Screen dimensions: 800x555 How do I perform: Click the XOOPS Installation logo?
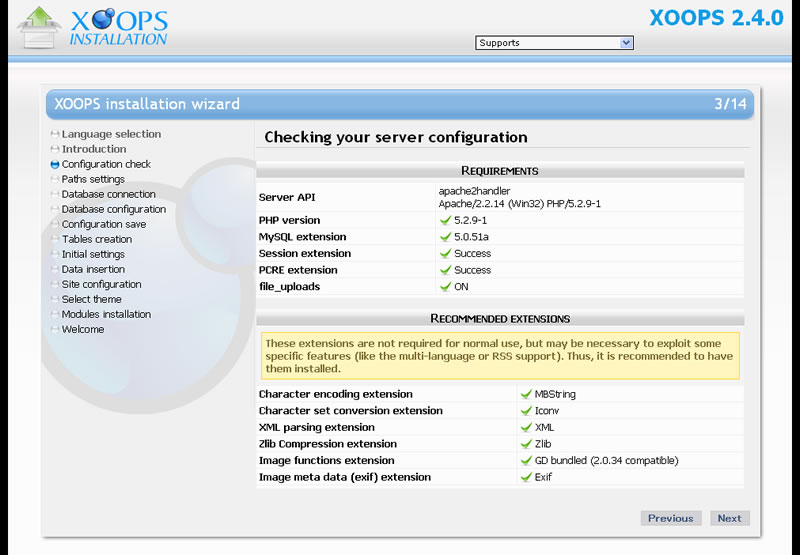pyautogui.click(x=118, y=27)
